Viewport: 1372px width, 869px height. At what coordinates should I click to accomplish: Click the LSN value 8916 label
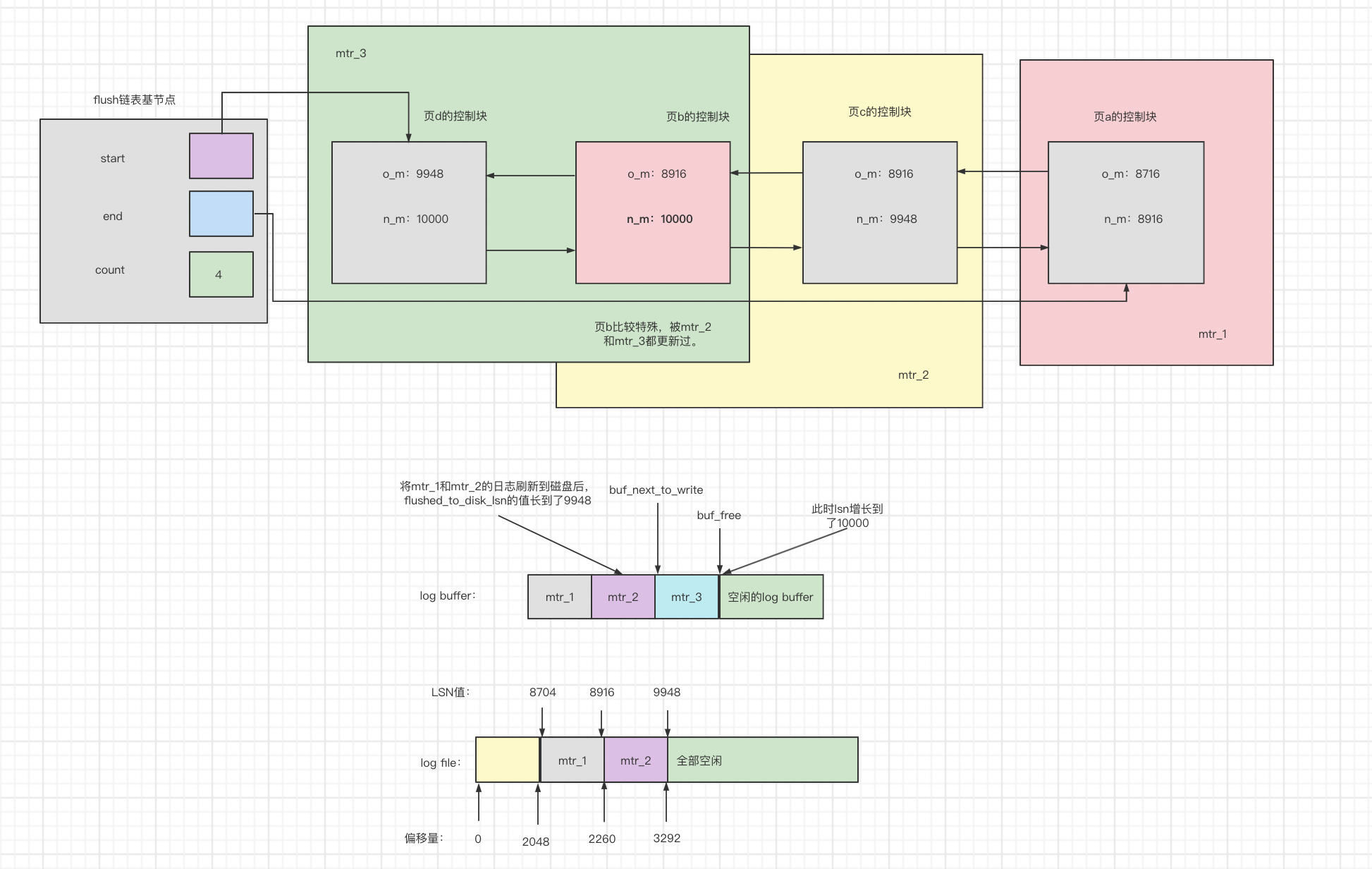click(x=601, y=692)
